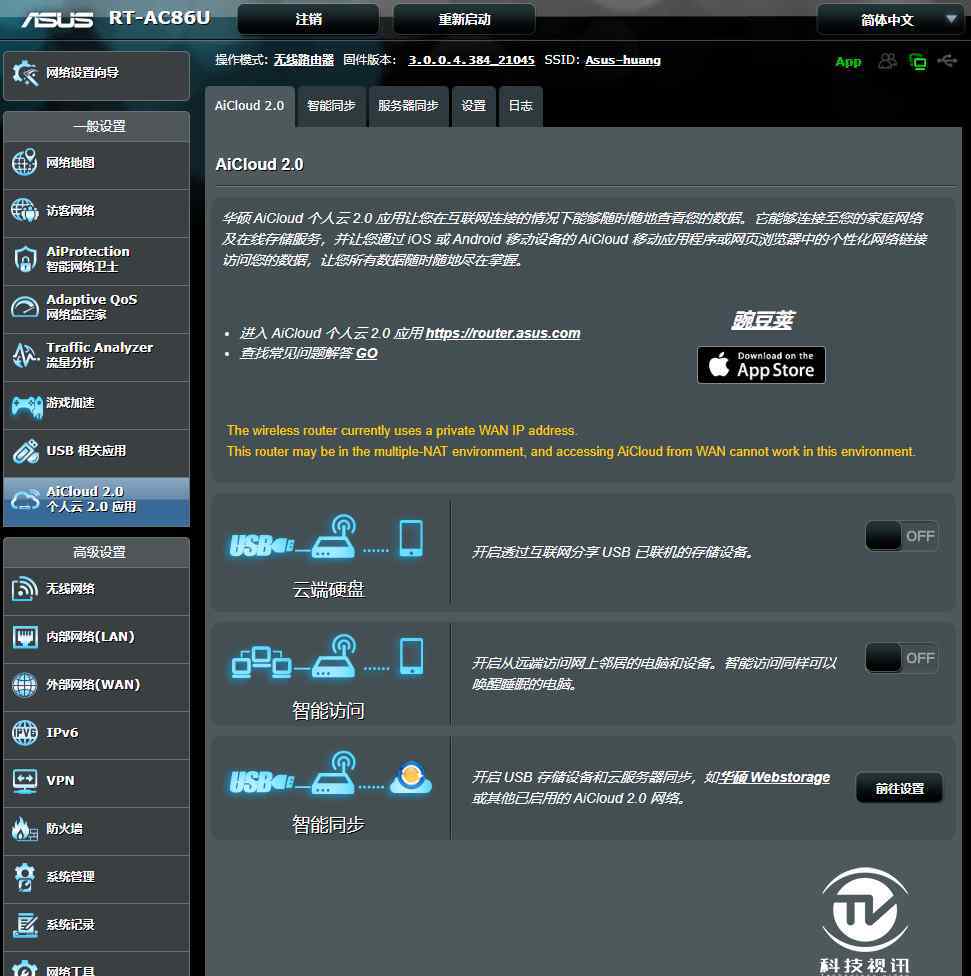
Task: Click the IPv6 sidebar icon
Action: click(25, 733)
